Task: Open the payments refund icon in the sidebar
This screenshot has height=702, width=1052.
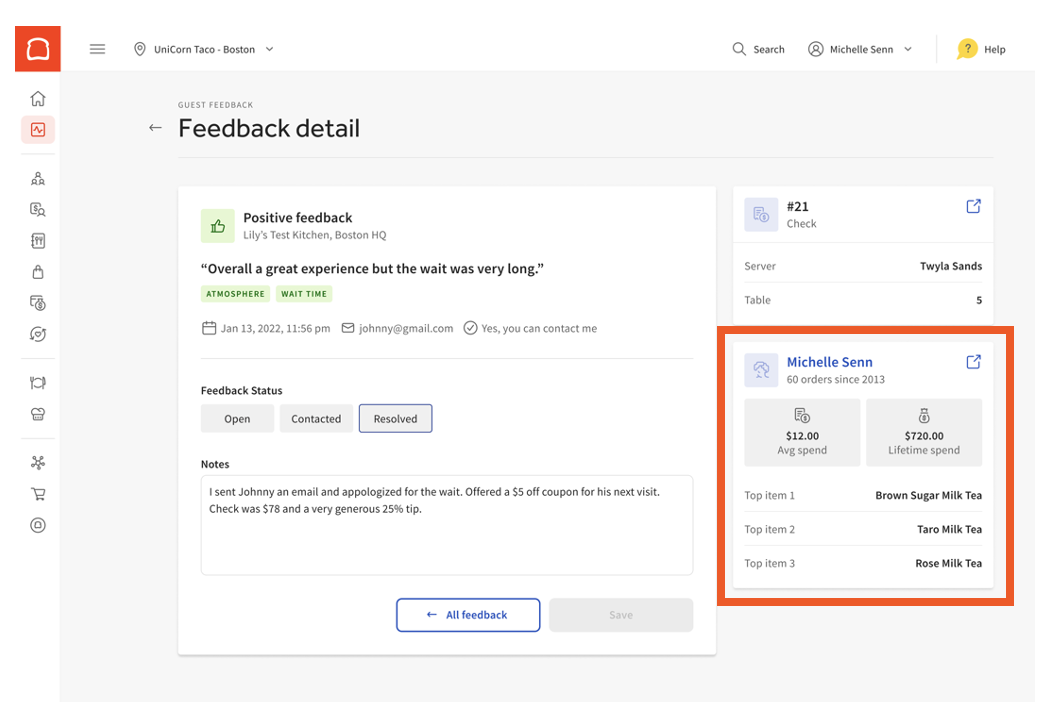Action: [37, 302]
